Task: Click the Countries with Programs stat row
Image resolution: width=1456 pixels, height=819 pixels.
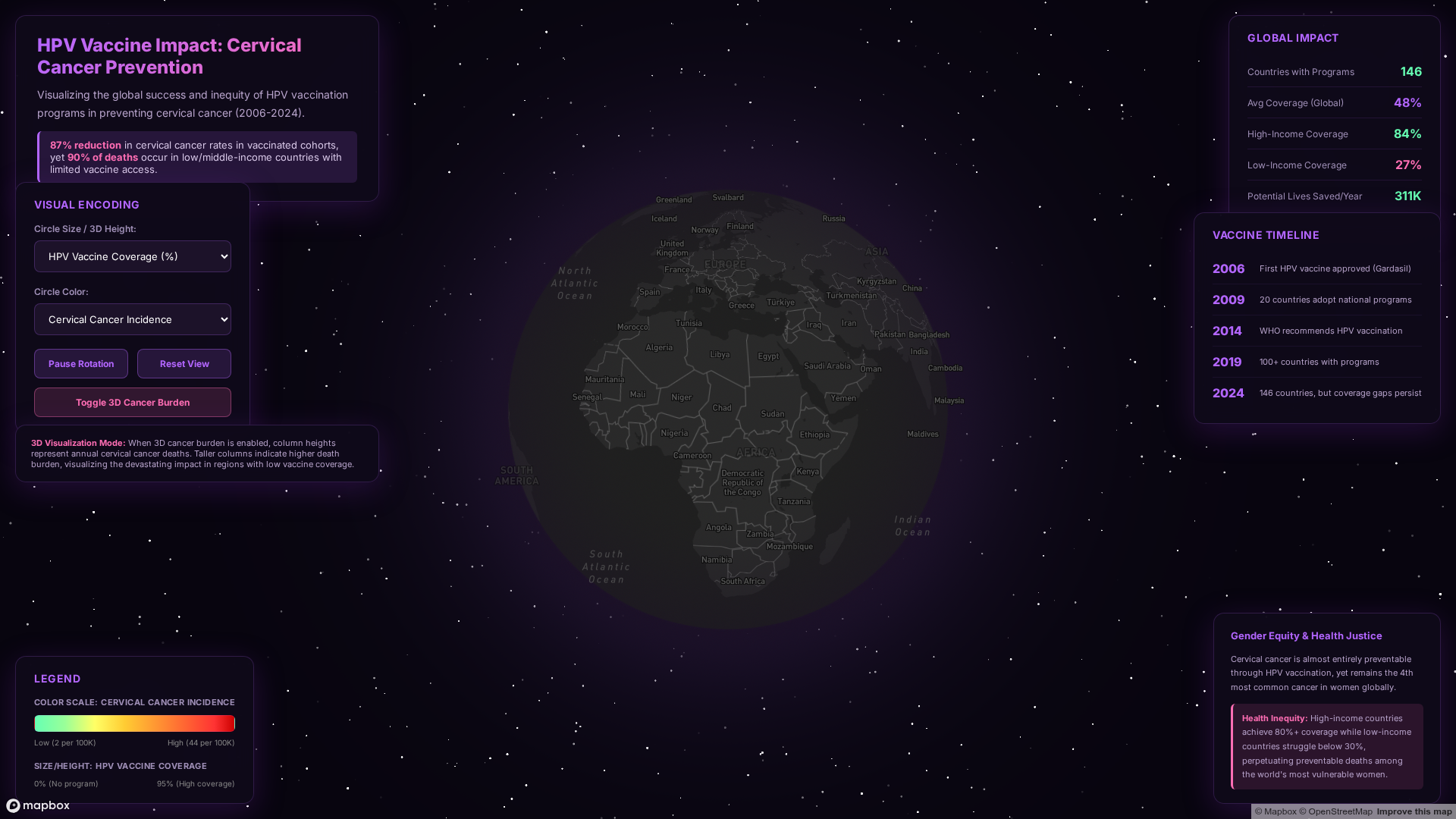Action: click(x=1334, y=72)
